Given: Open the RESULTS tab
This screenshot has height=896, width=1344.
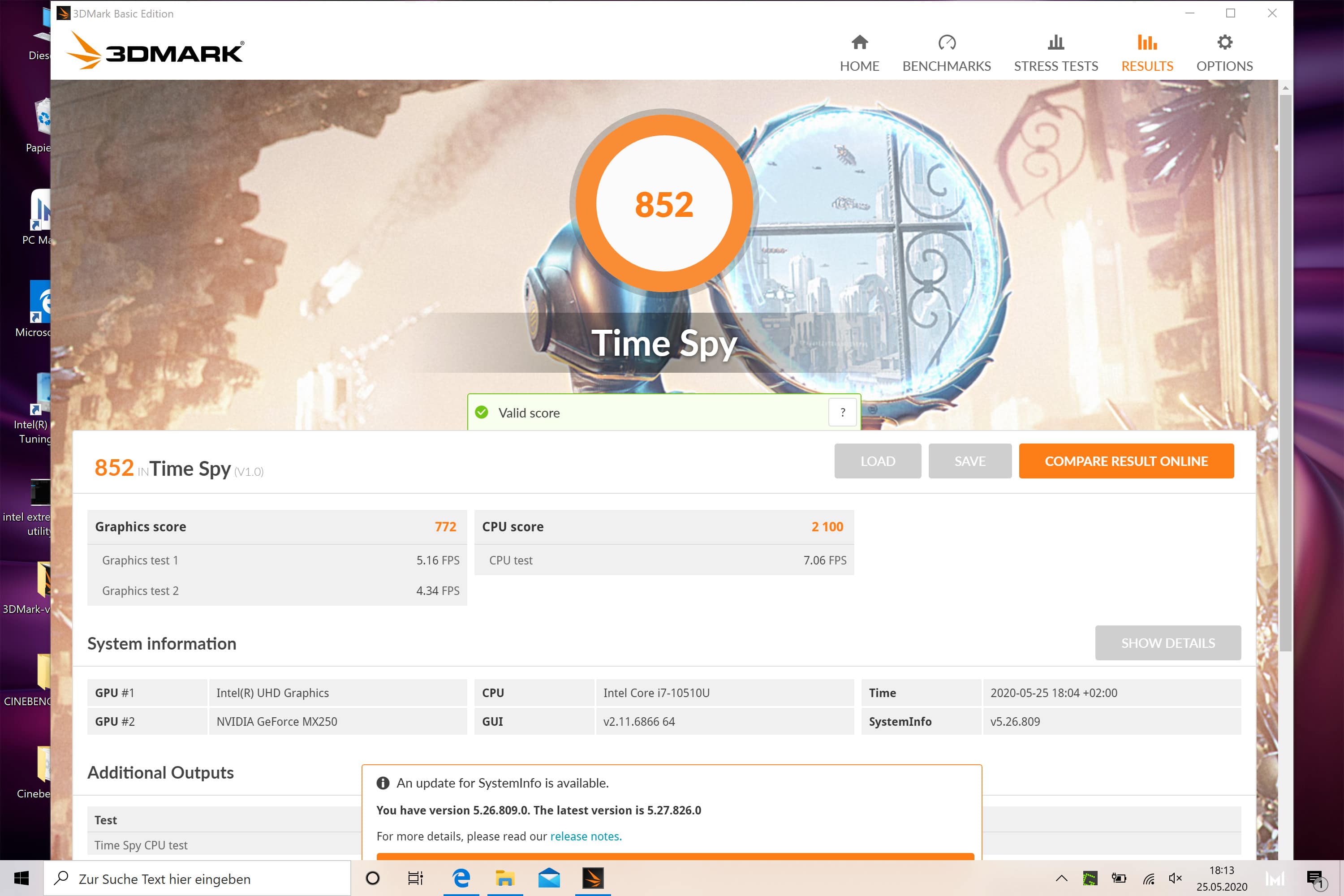Looking at the screenshot, I should [1147, 53].
